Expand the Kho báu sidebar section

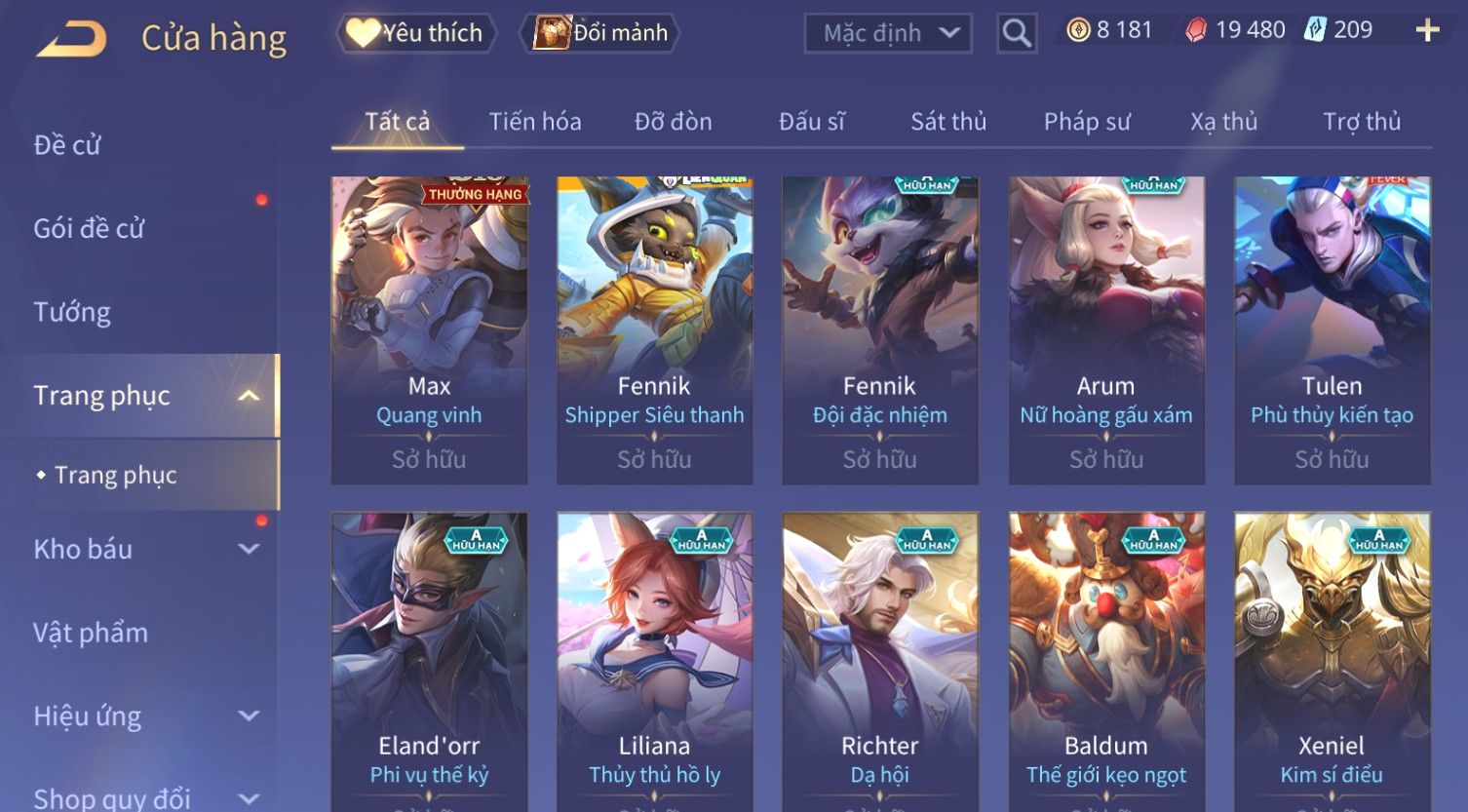pyautogui.click(x=250, y=549)
